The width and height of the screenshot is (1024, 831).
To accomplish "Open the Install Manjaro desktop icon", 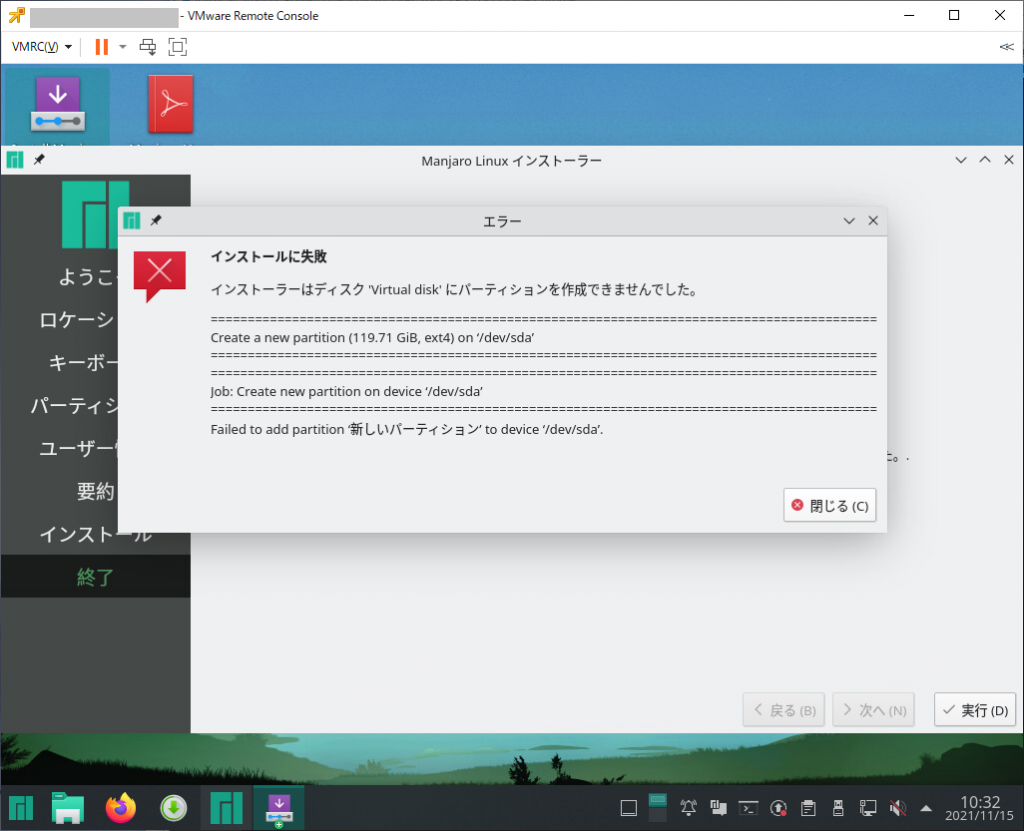I will tap(57, 105).
